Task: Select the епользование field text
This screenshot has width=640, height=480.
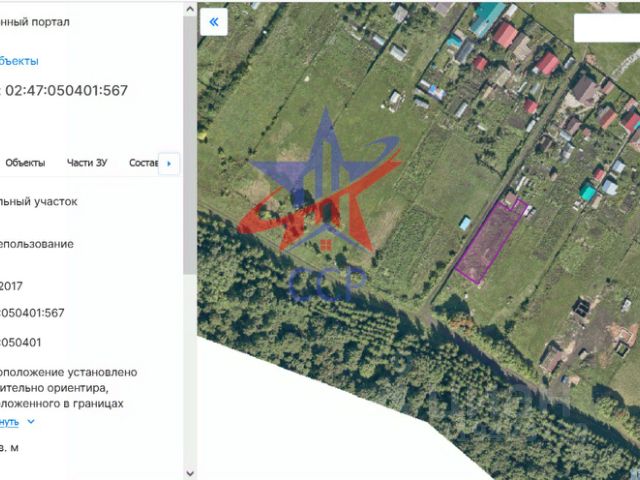Action: click(x=37, y=244)
